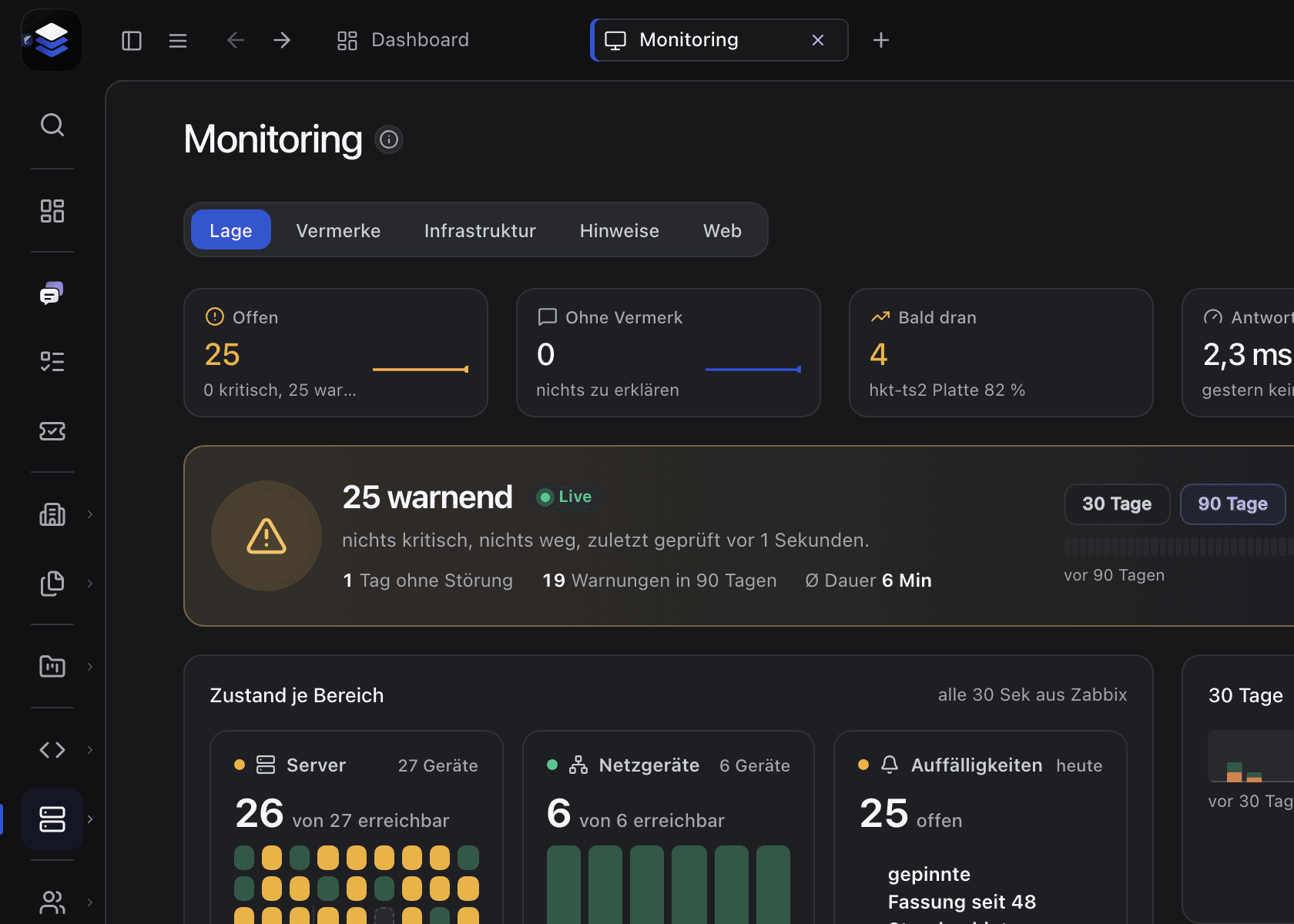Select the 30 Tage range
This screenshot has height=924, width=1294.
coord(1117,504)
